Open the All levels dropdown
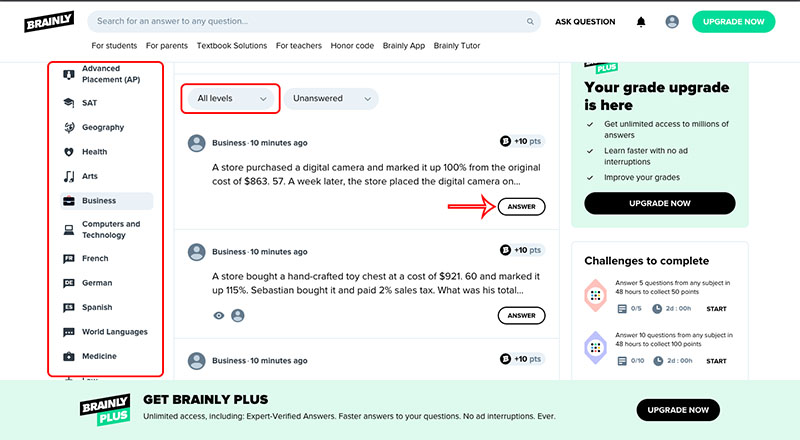 (x=231, y=99)
